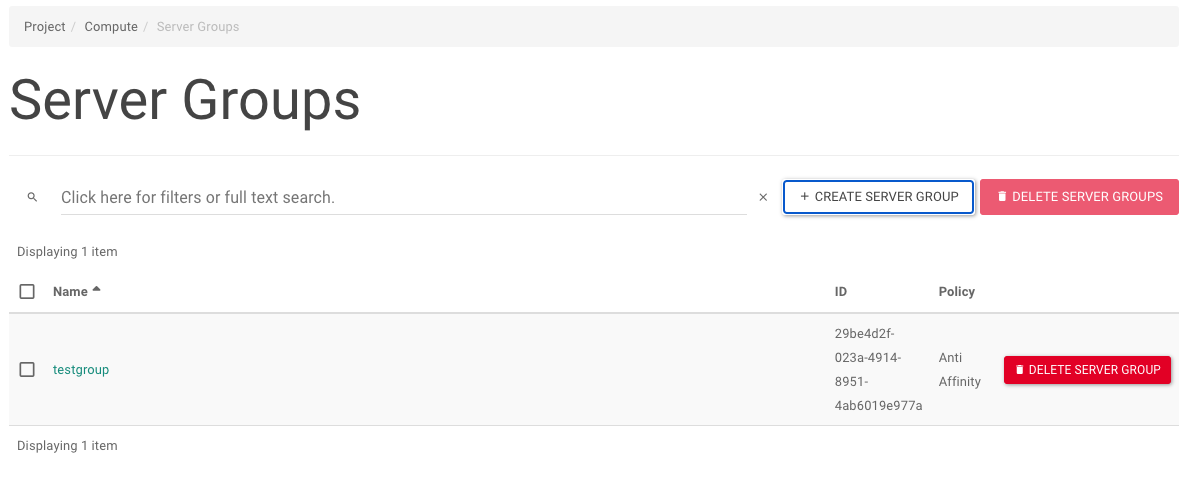Focus the filters or full text search field
The image size is (1191, 492).
(404, 197)
